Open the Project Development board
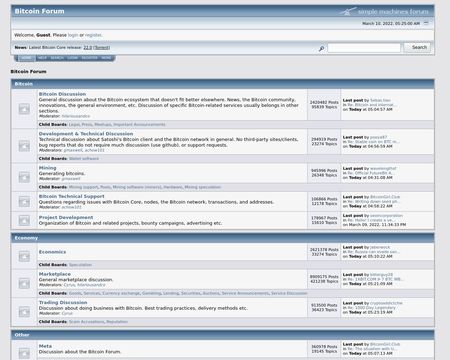This screenshot has width=450, height=360. coord(66,217)
